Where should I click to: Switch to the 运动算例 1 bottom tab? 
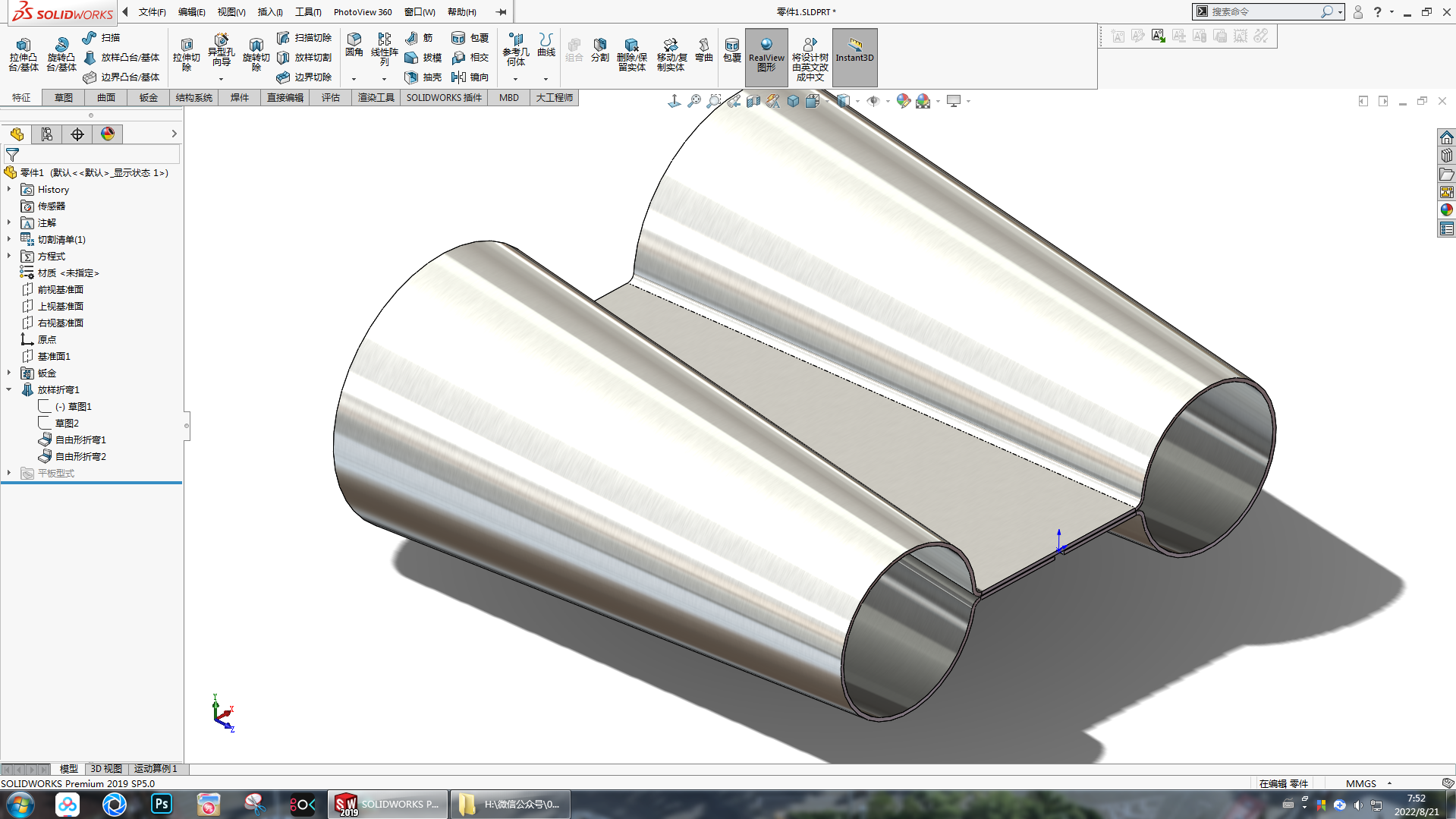(156, 769)
